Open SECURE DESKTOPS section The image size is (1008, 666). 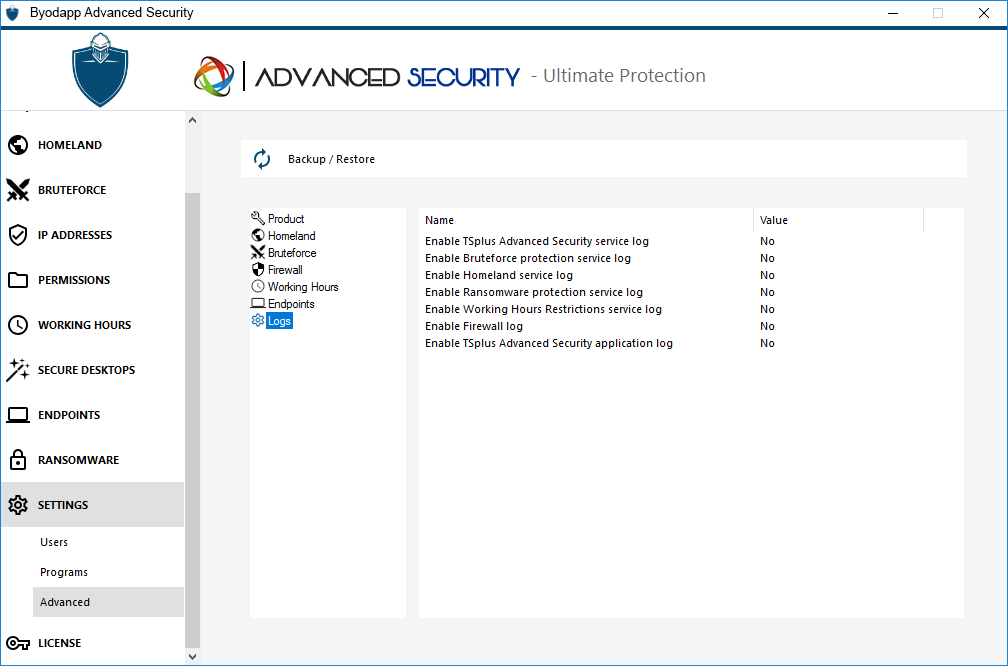(x=93, y=370)
